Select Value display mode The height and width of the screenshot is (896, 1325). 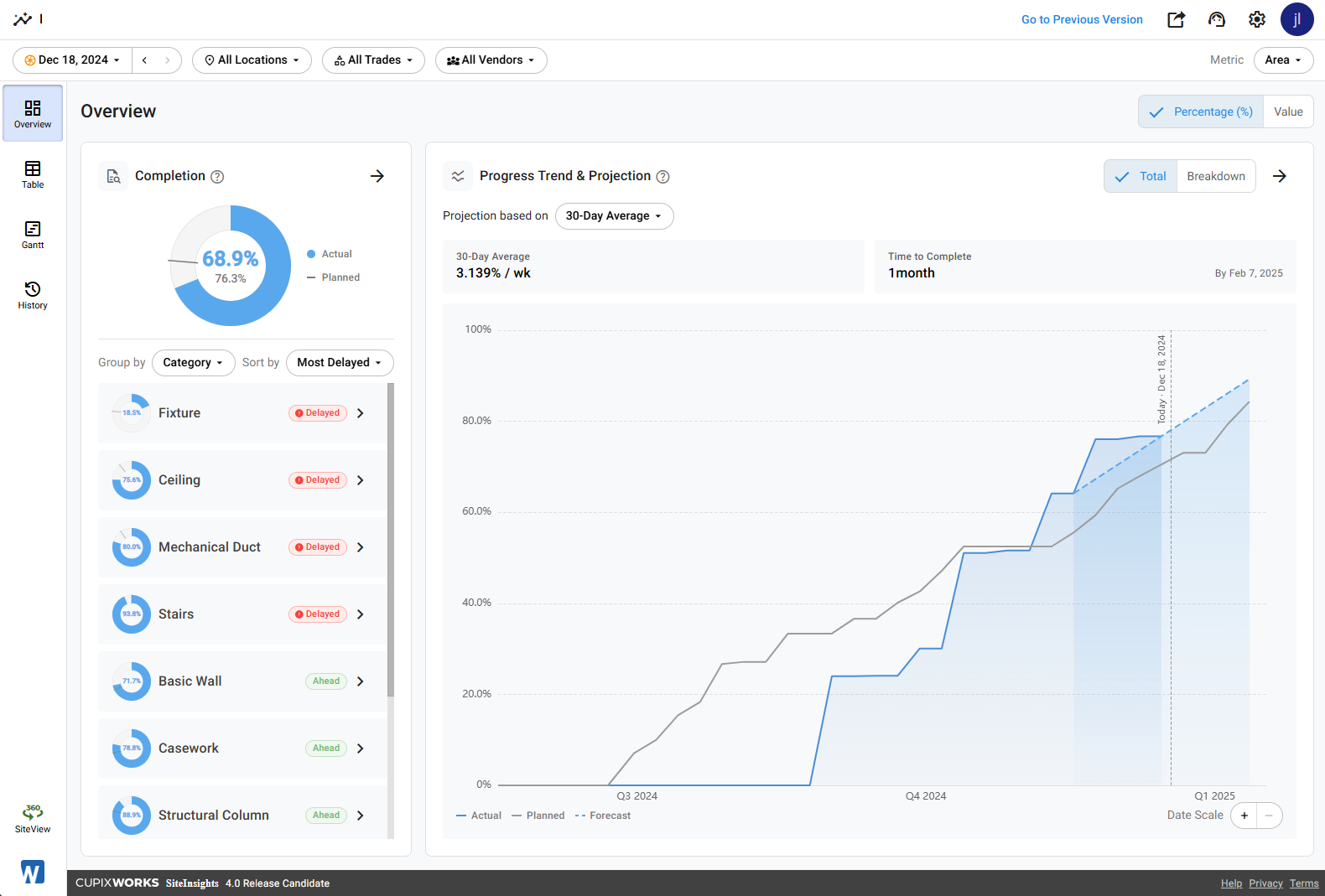click(1288, 111)
